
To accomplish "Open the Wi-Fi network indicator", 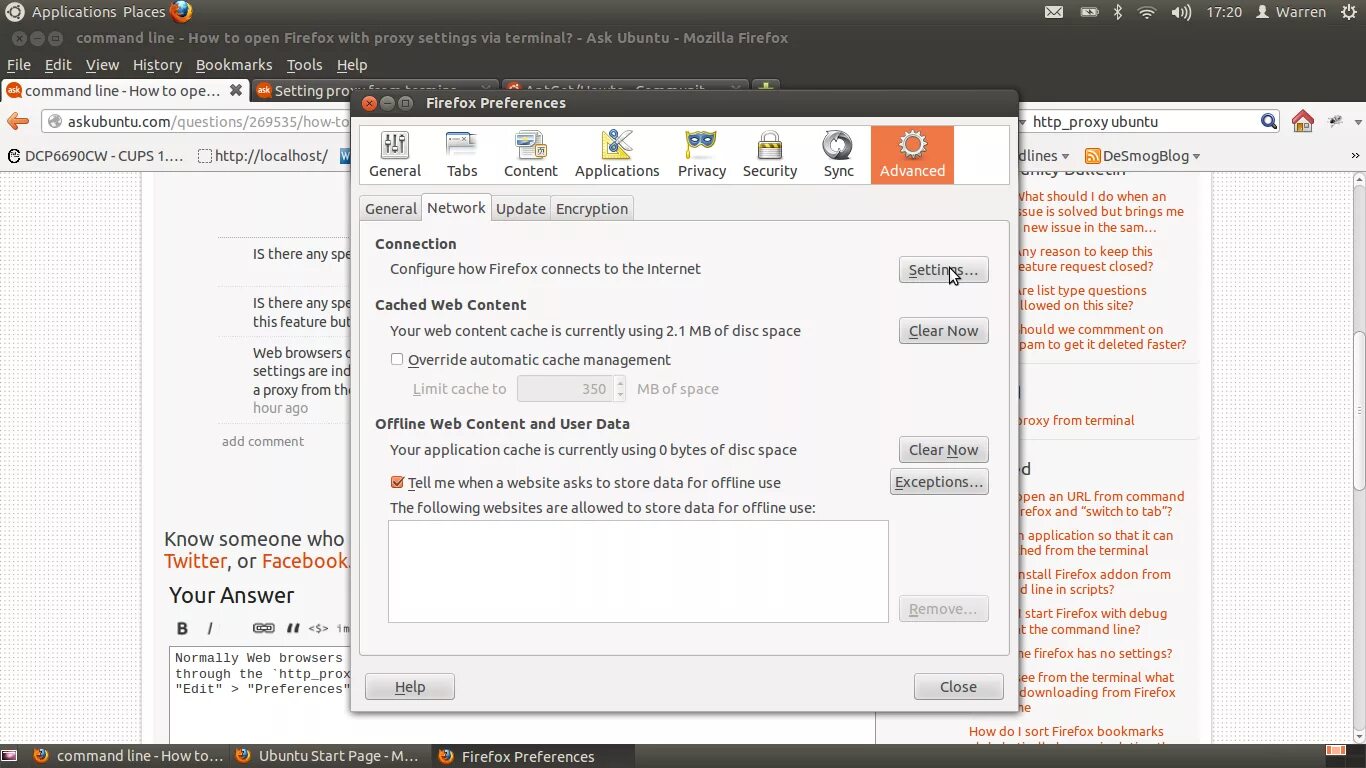I will tap(1147, 12).
